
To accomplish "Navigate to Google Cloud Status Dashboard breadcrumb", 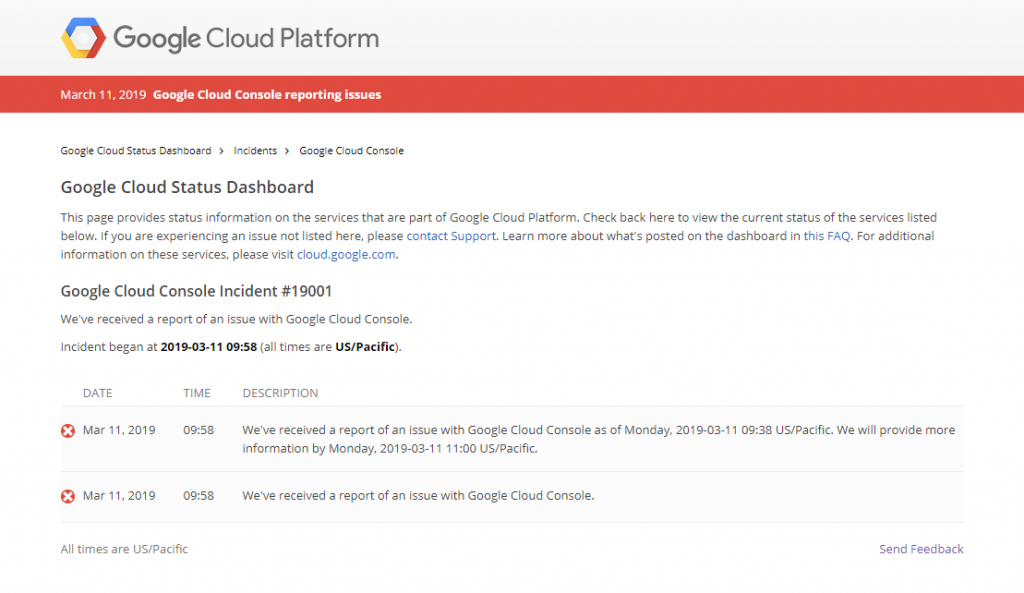I will point(134,150).
